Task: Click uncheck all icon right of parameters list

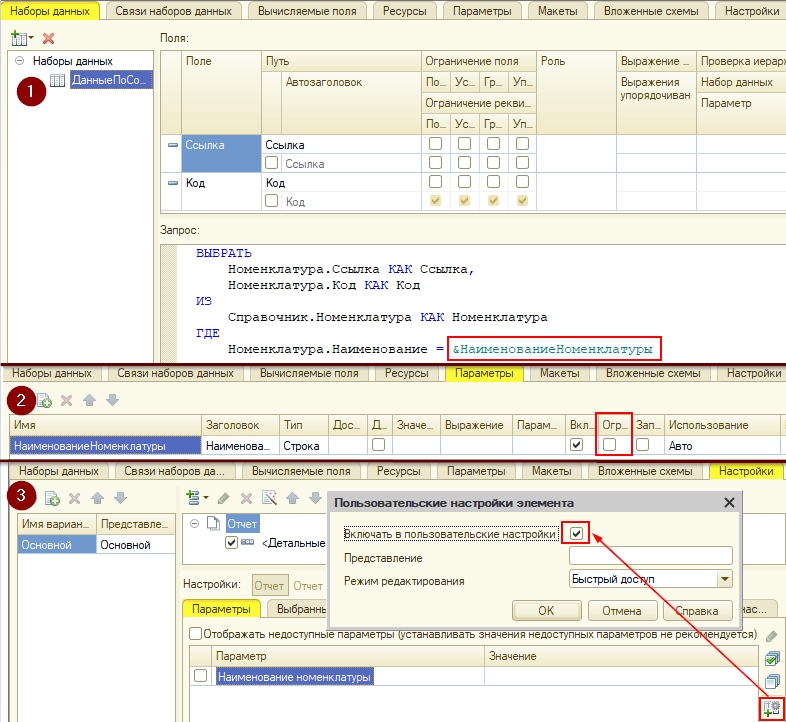Action: coord(772,681)
